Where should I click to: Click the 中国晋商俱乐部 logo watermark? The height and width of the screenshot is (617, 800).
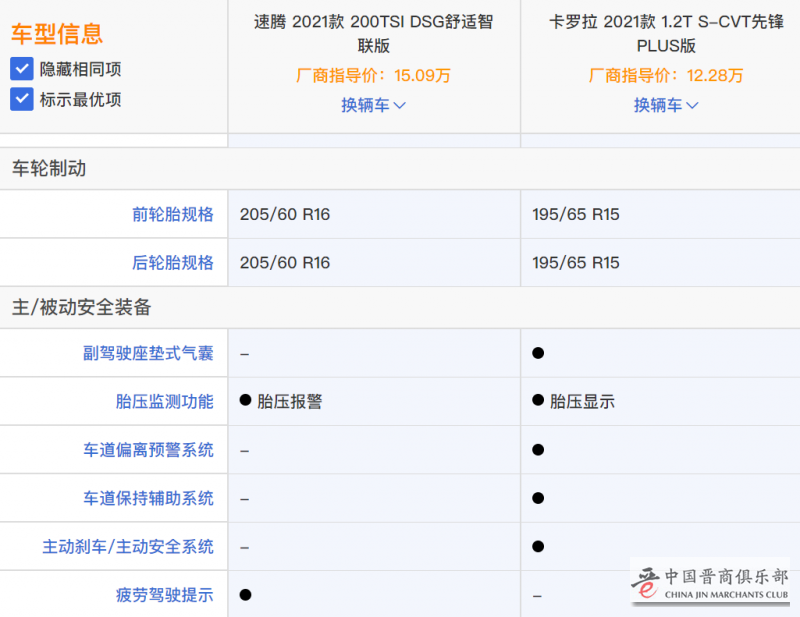(x=710, y=582)
